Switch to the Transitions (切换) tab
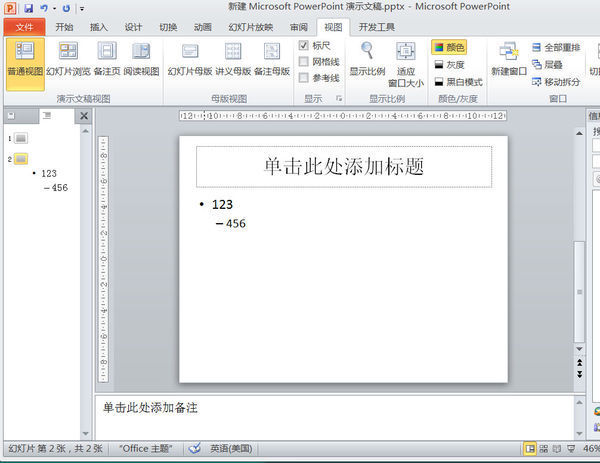The image size is (600, 463). [x=168, y=27]
